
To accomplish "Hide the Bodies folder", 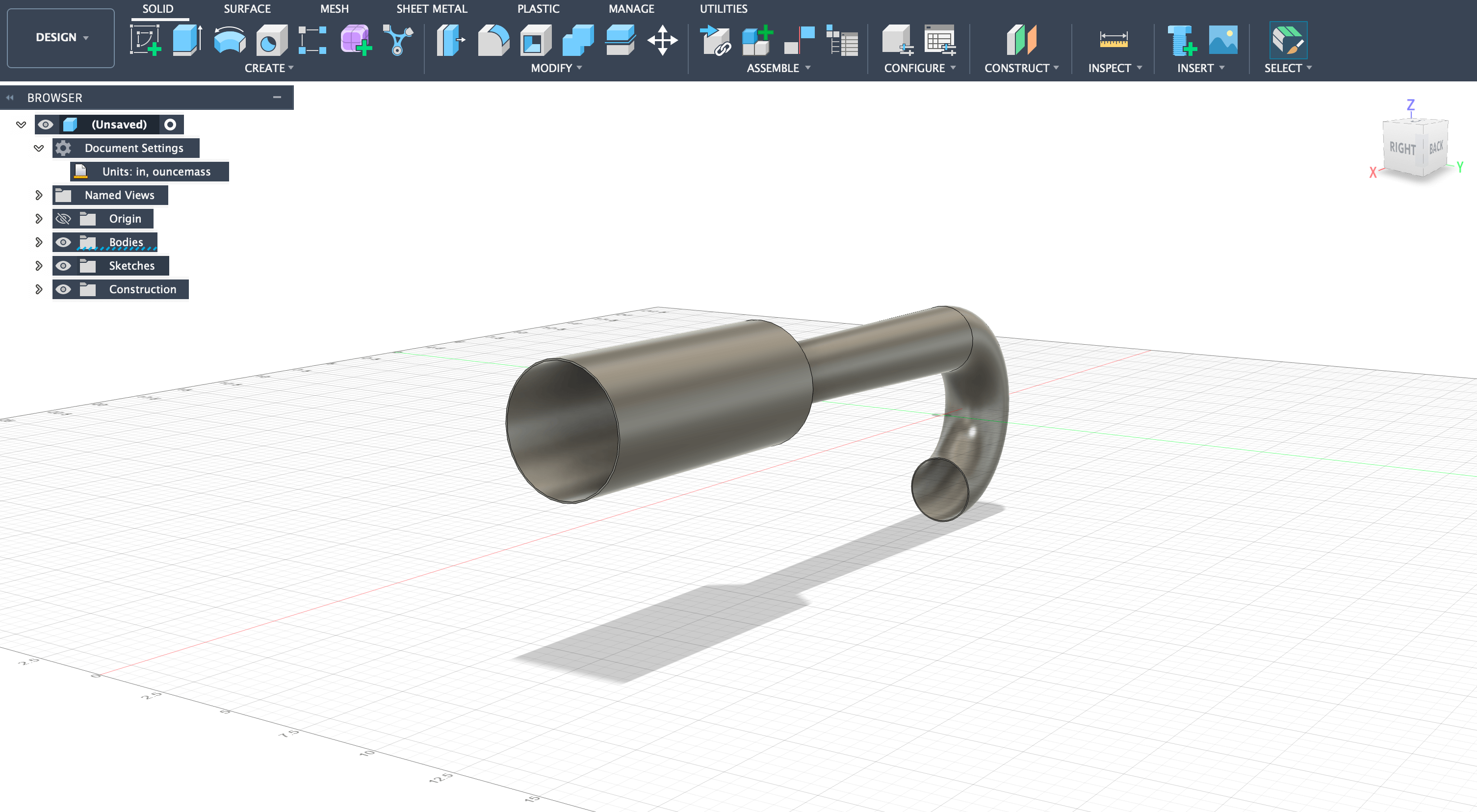I will (x=63, y=242).
